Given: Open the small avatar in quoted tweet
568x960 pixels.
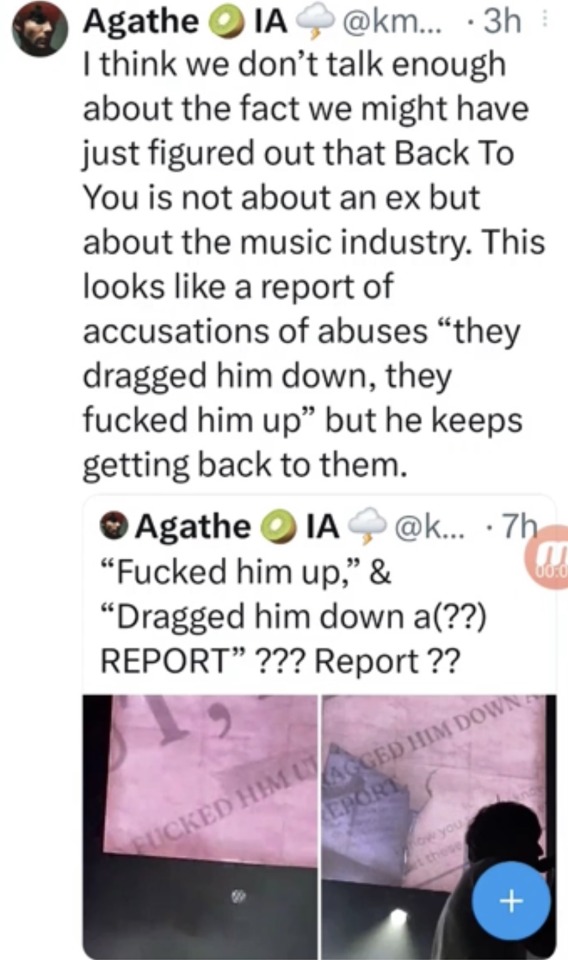Looking at the screenshot, I should pos(116,527).
